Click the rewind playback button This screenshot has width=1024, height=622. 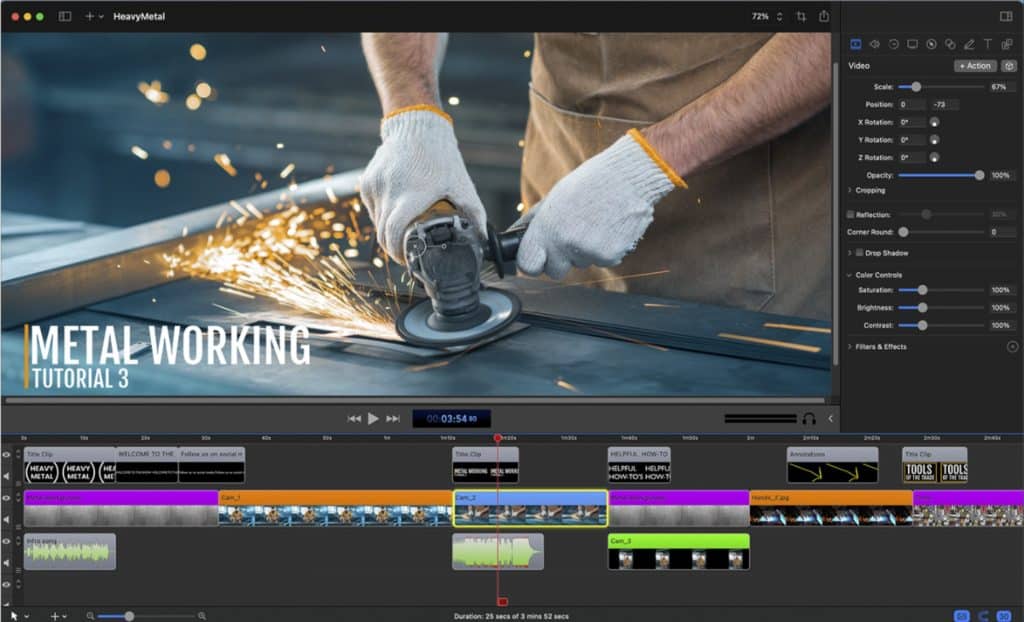(x=354, y=419)
